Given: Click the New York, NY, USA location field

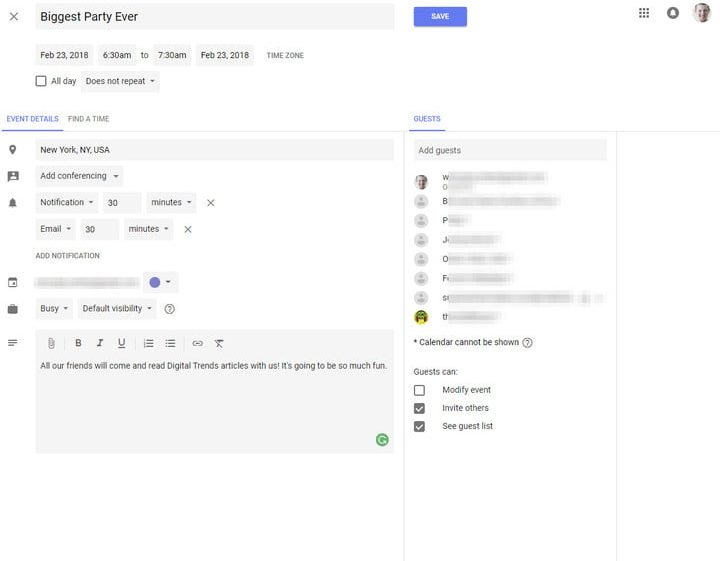Looking at the screenshot, I should 214,150.
